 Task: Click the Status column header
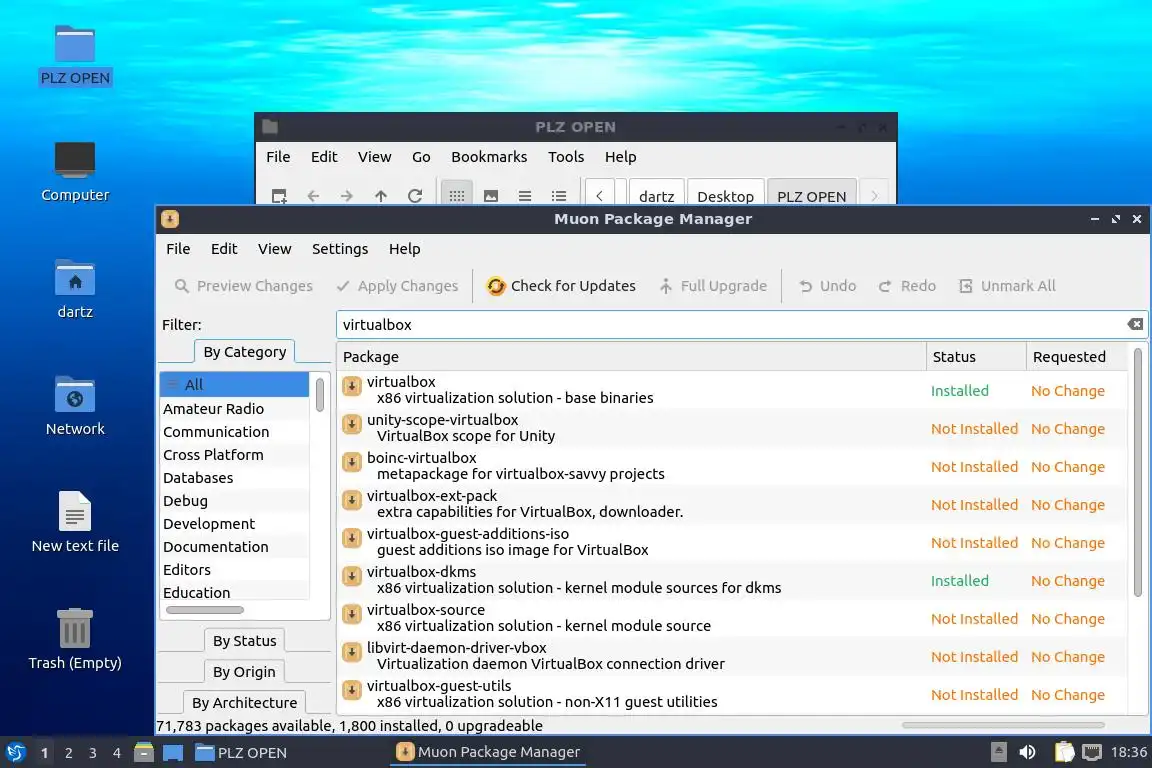click(976, 356)
